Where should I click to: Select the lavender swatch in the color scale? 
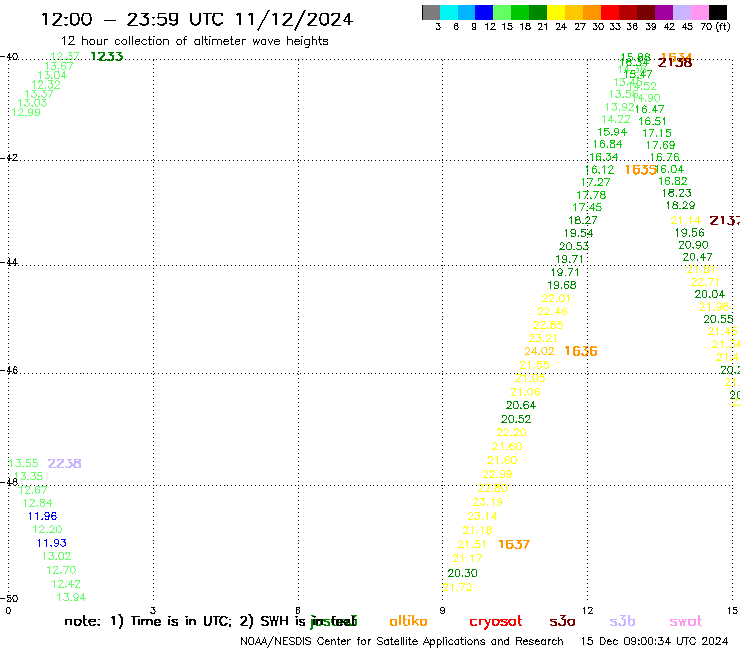point(682,13)
